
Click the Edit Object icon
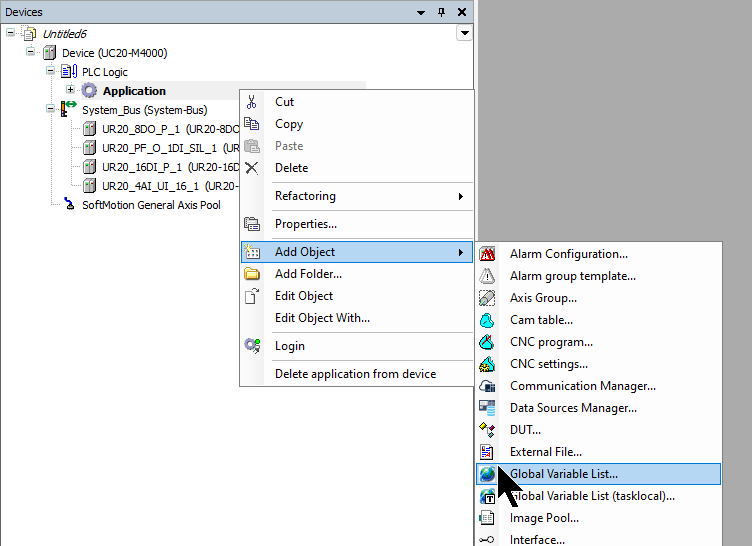[x=252, y=296]
